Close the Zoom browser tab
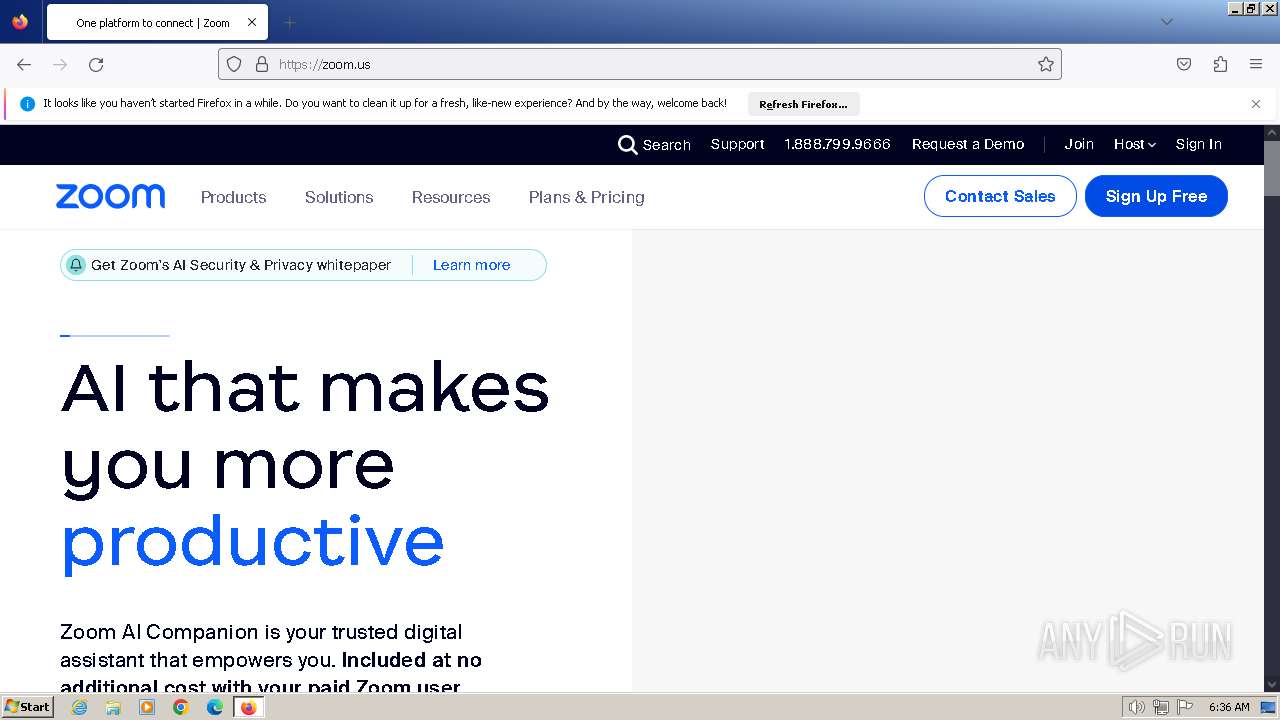The width and height of the screenshot is (1280, 720). click(252, 22)
